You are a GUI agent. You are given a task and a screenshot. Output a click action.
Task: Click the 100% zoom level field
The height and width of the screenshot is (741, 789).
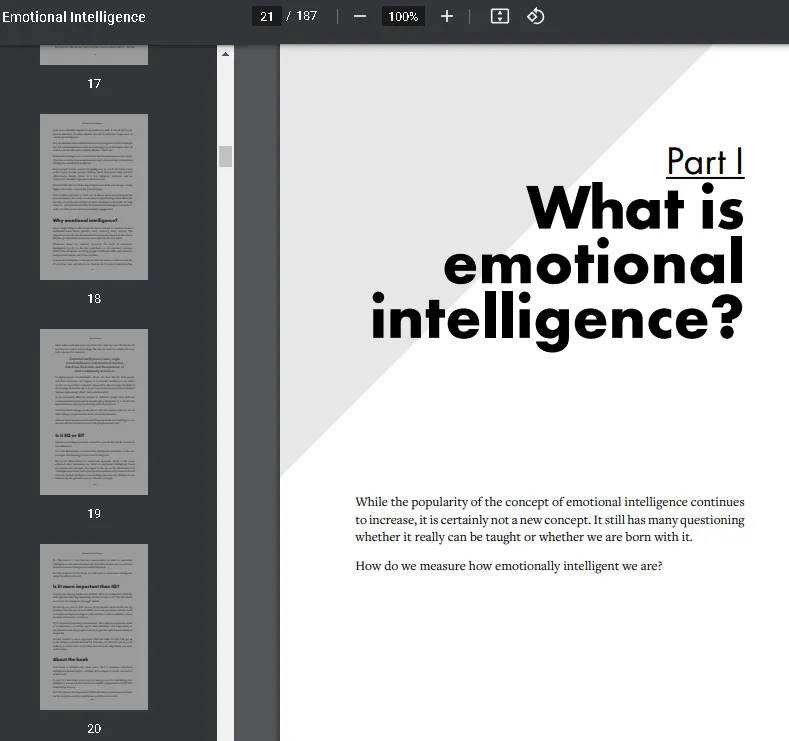point(403,17)
